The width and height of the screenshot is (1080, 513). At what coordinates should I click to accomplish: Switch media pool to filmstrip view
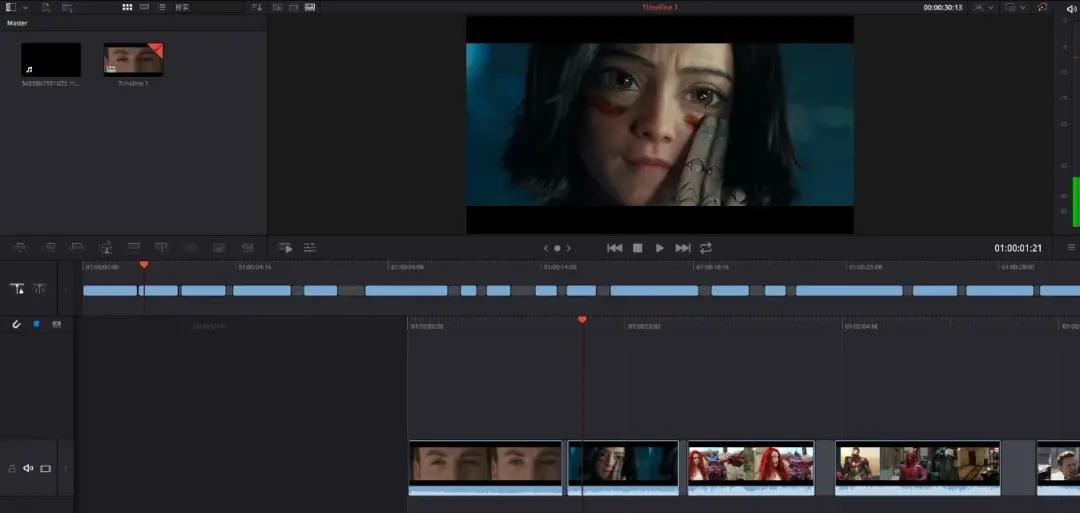(145, 7)
